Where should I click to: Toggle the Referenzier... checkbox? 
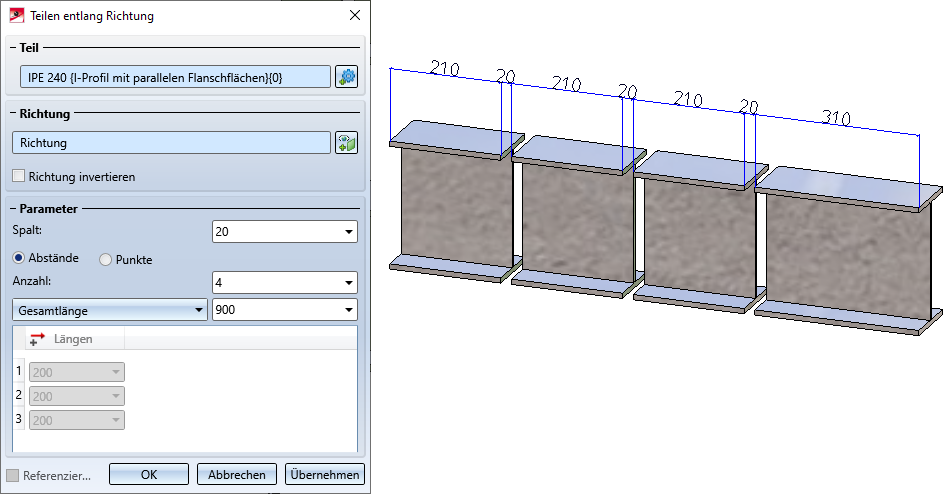[13, 475]
